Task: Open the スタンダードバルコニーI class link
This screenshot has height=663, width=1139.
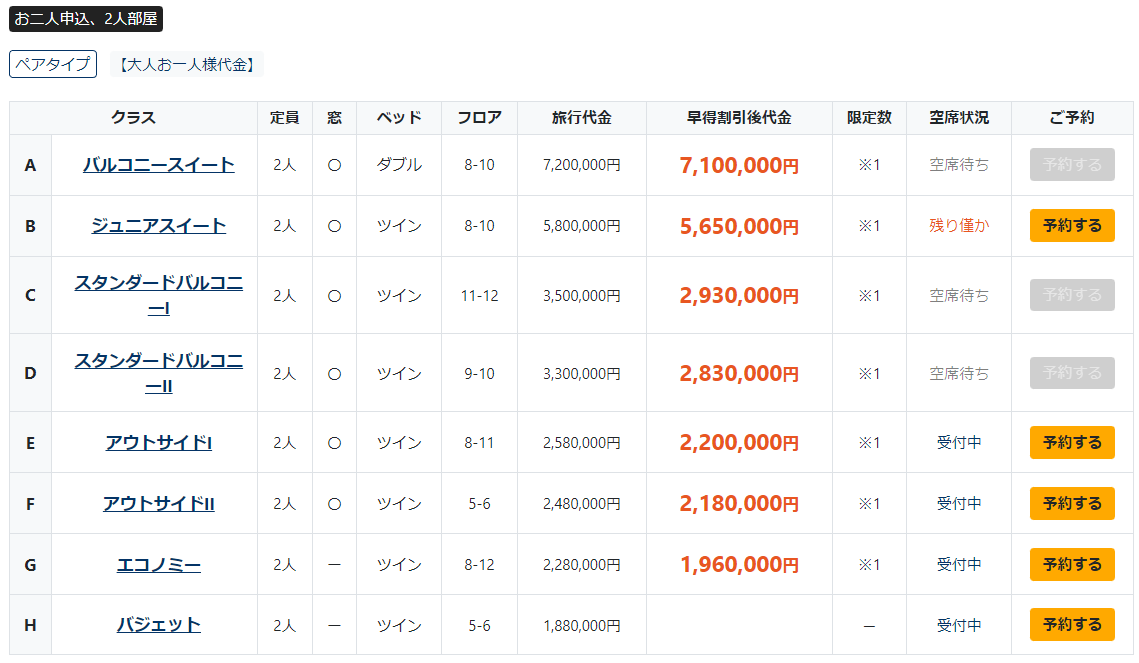Action: click(x=158, y=295)
